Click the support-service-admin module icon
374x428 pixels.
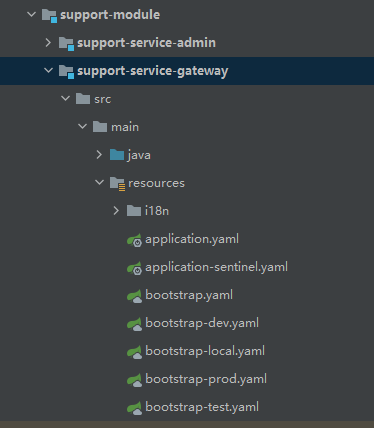click(x=66, y=43)
